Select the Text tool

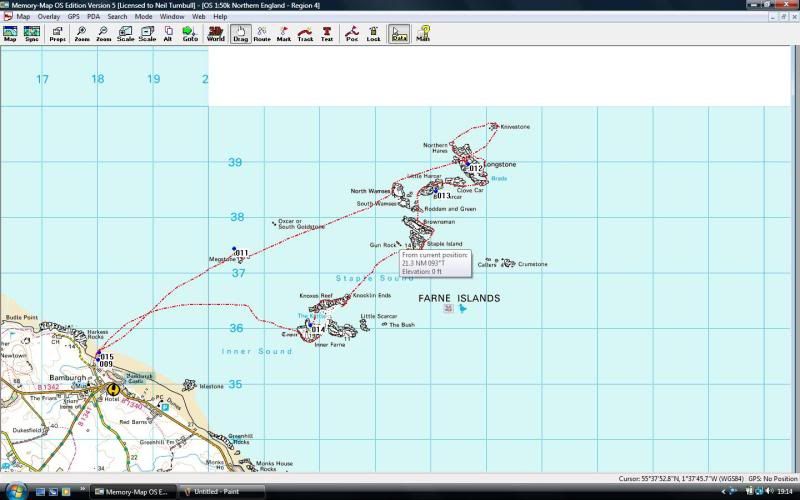(327, 33)
